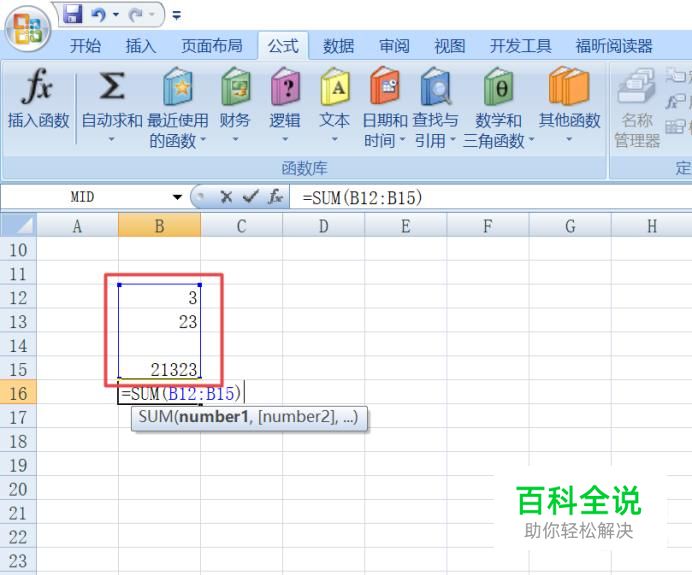Viewport: 692px width, 575px height.
Task: Open the undo history dropdown arrow
Action: [116, 15]
